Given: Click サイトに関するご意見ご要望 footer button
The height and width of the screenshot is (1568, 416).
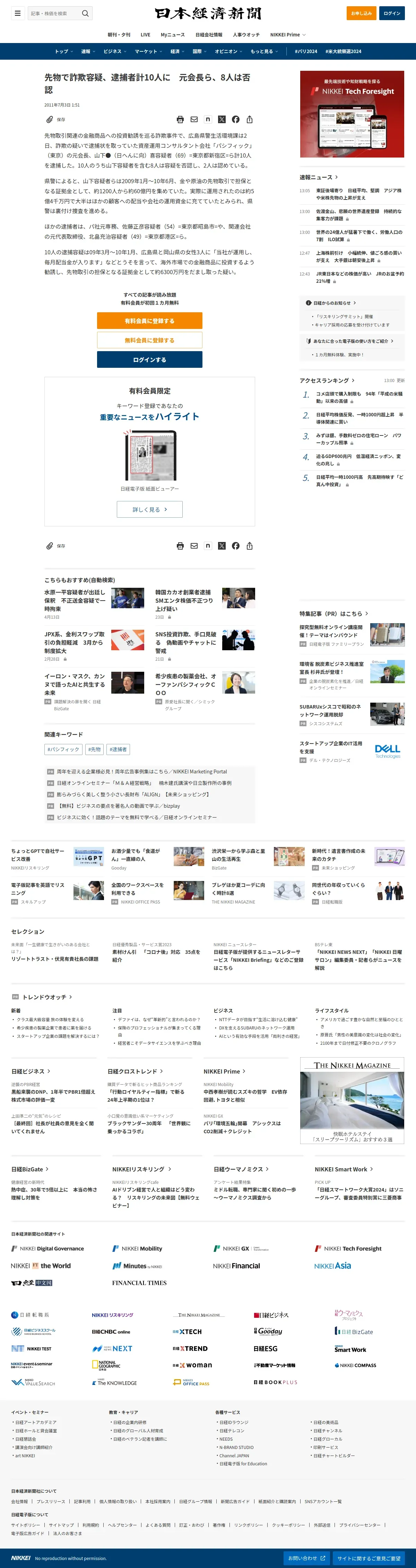Looking at the screenshot, I should 369,1558.
